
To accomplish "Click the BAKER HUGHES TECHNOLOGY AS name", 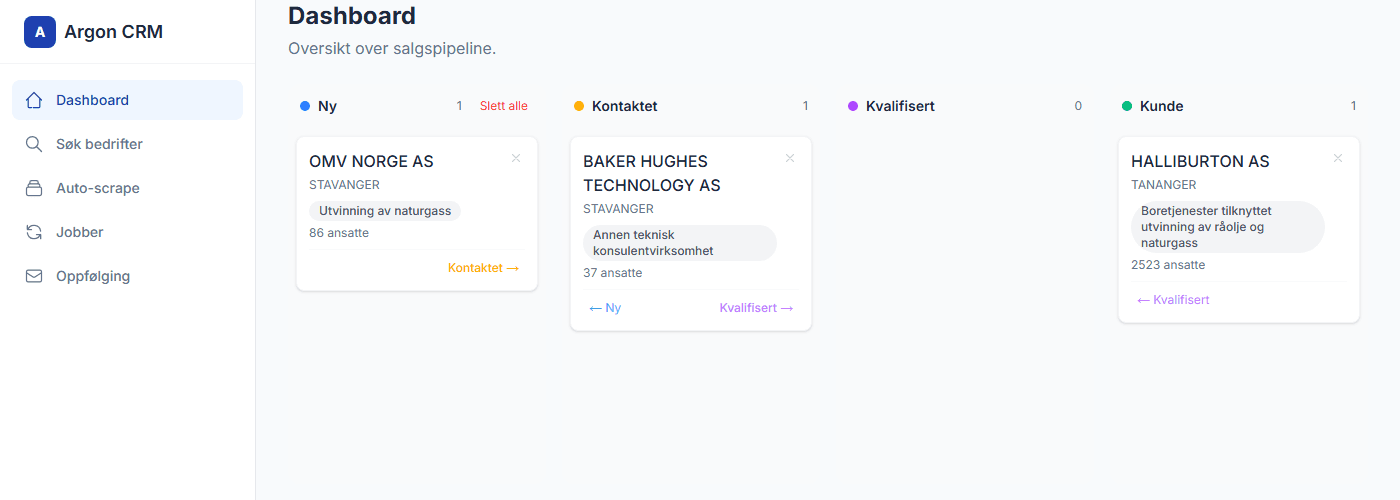I will click(x=652, y=173).
